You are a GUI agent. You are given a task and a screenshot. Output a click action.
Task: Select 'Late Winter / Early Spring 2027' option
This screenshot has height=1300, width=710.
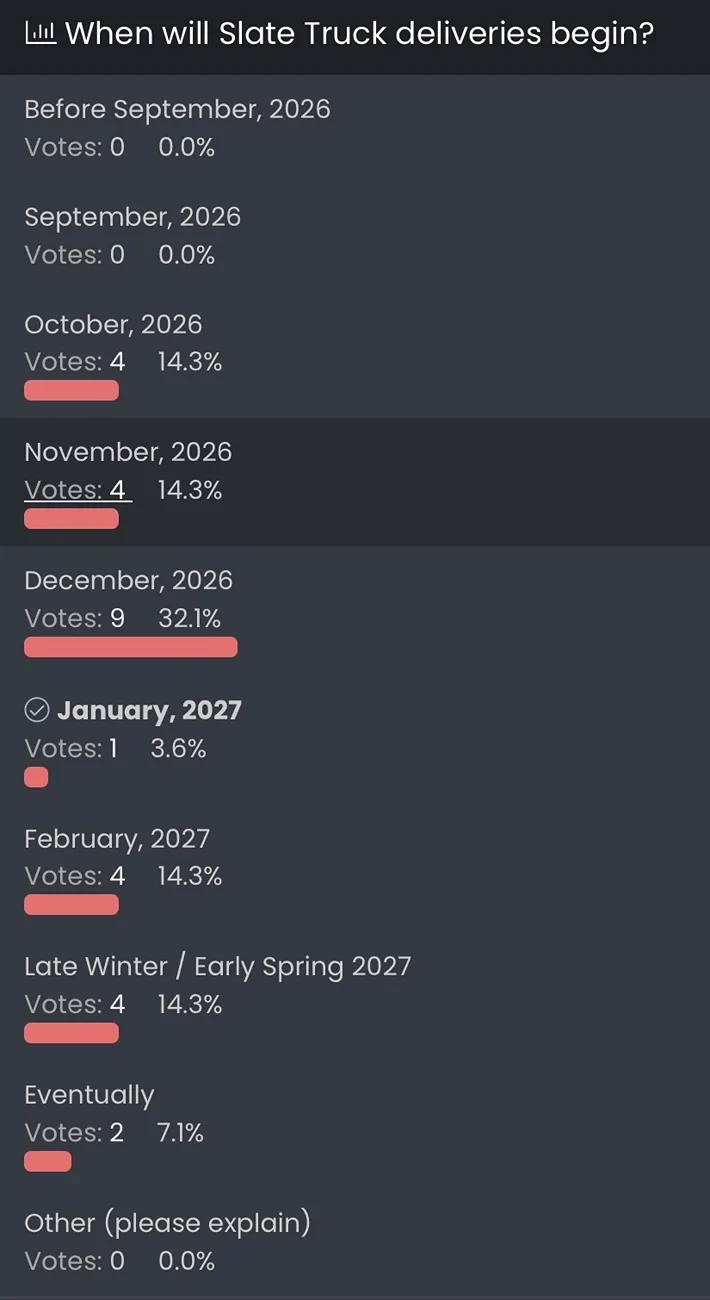217,967
